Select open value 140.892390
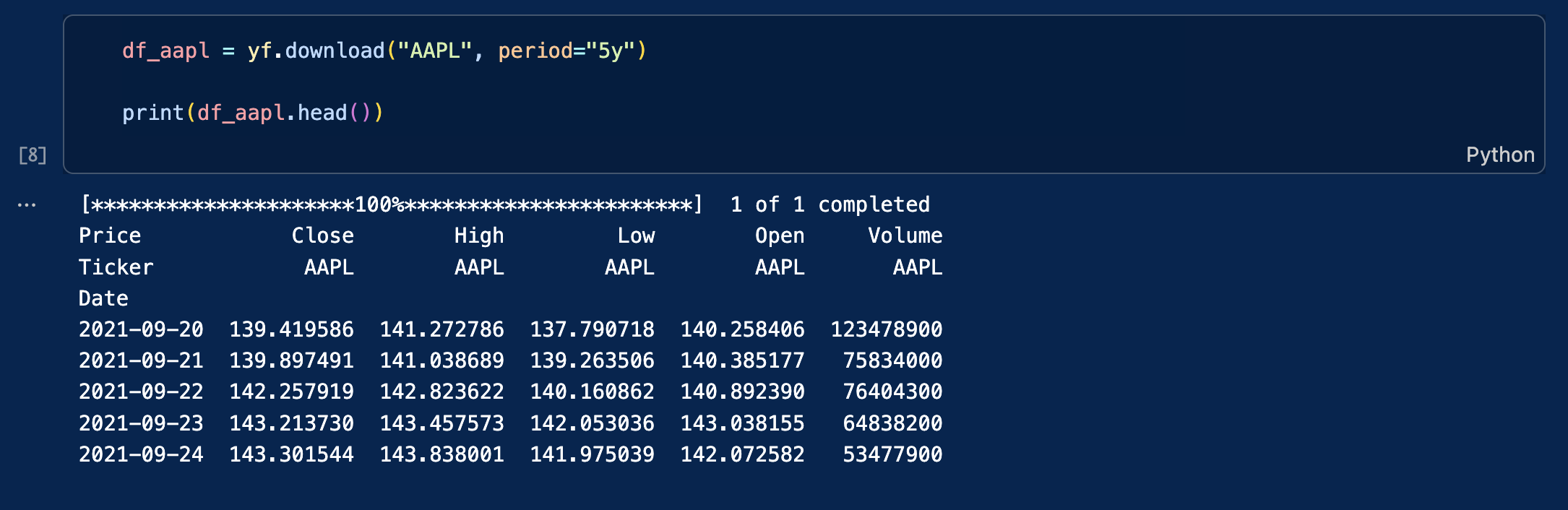 click(x=742, y=392)
